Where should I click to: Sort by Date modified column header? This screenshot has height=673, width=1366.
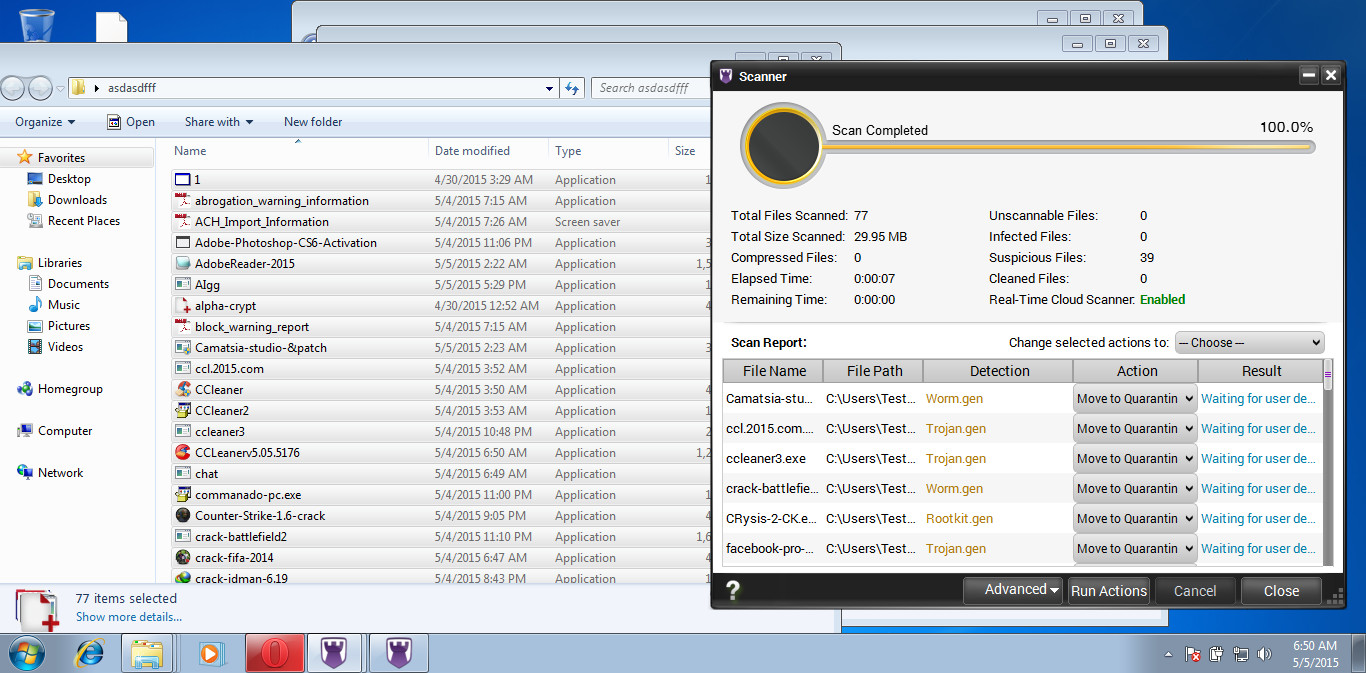click(x=487, y=151)
